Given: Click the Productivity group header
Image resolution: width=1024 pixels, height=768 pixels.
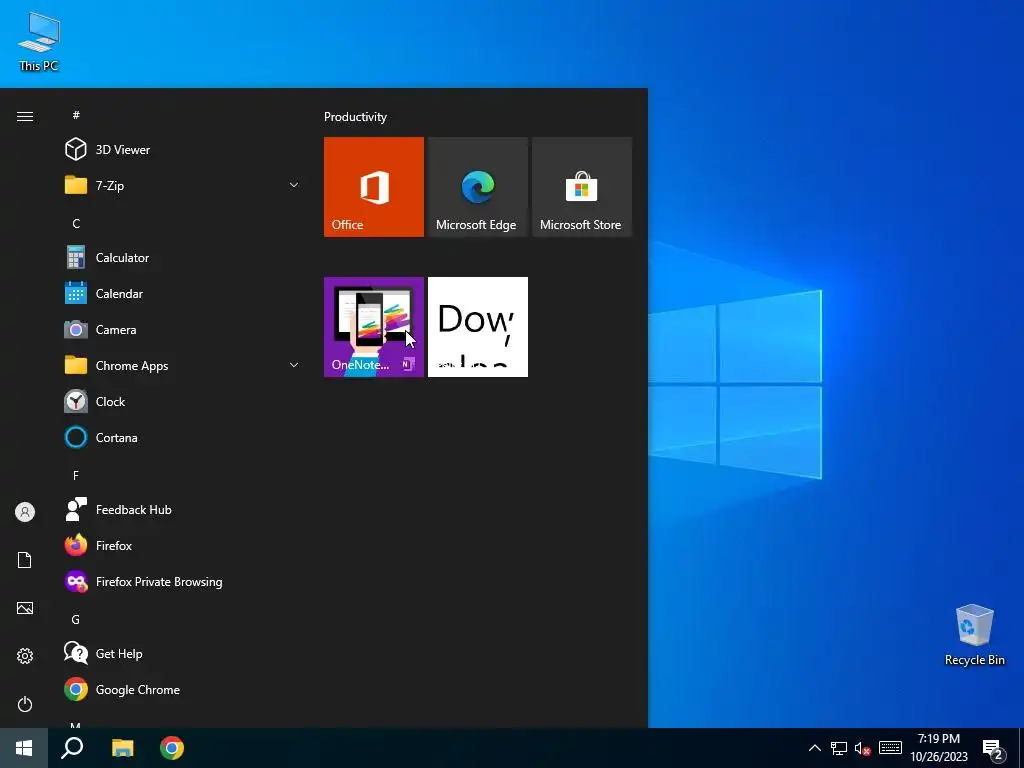Looking at the screenshot, I should pos(355,117).
